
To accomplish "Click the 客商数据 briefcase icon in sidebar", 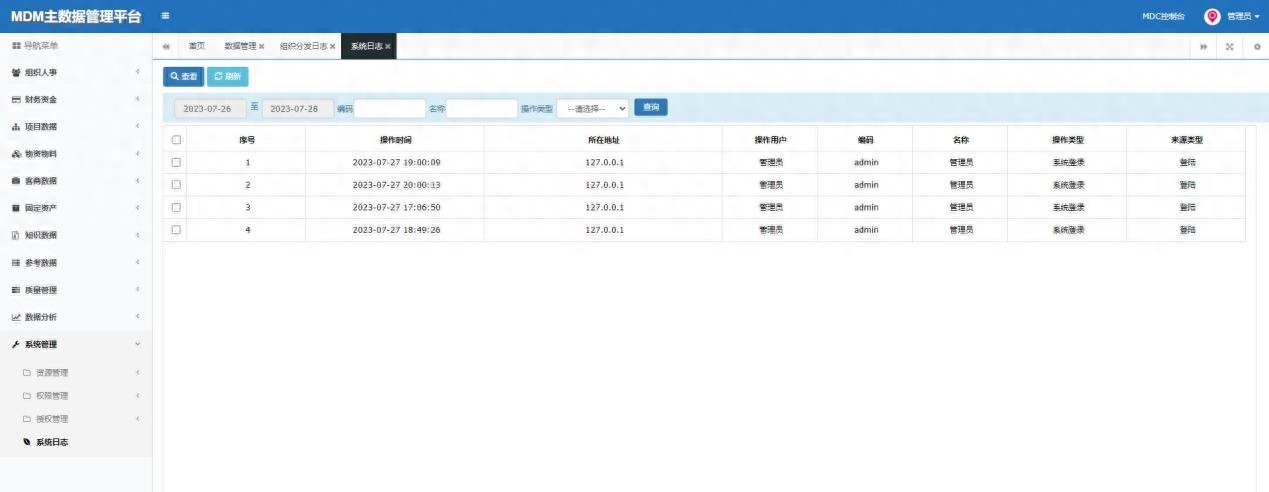I will point(15,181).
